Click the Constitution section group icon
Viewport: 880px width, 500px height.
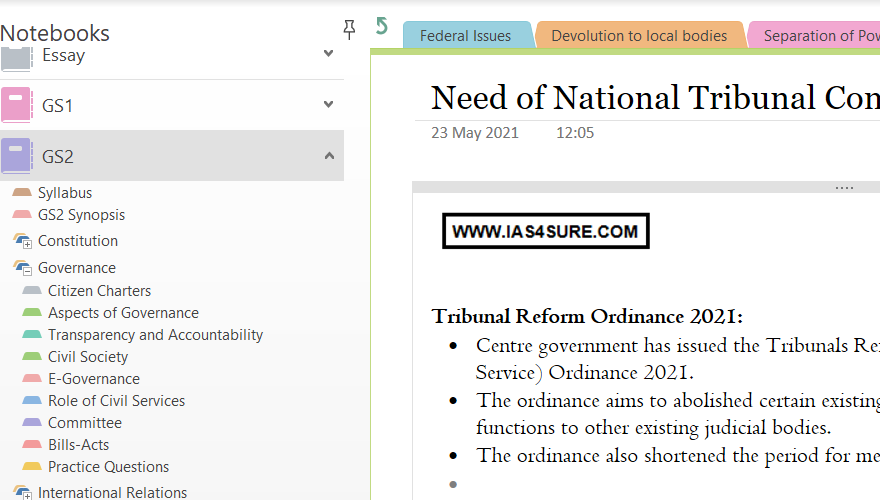point(22,241)
